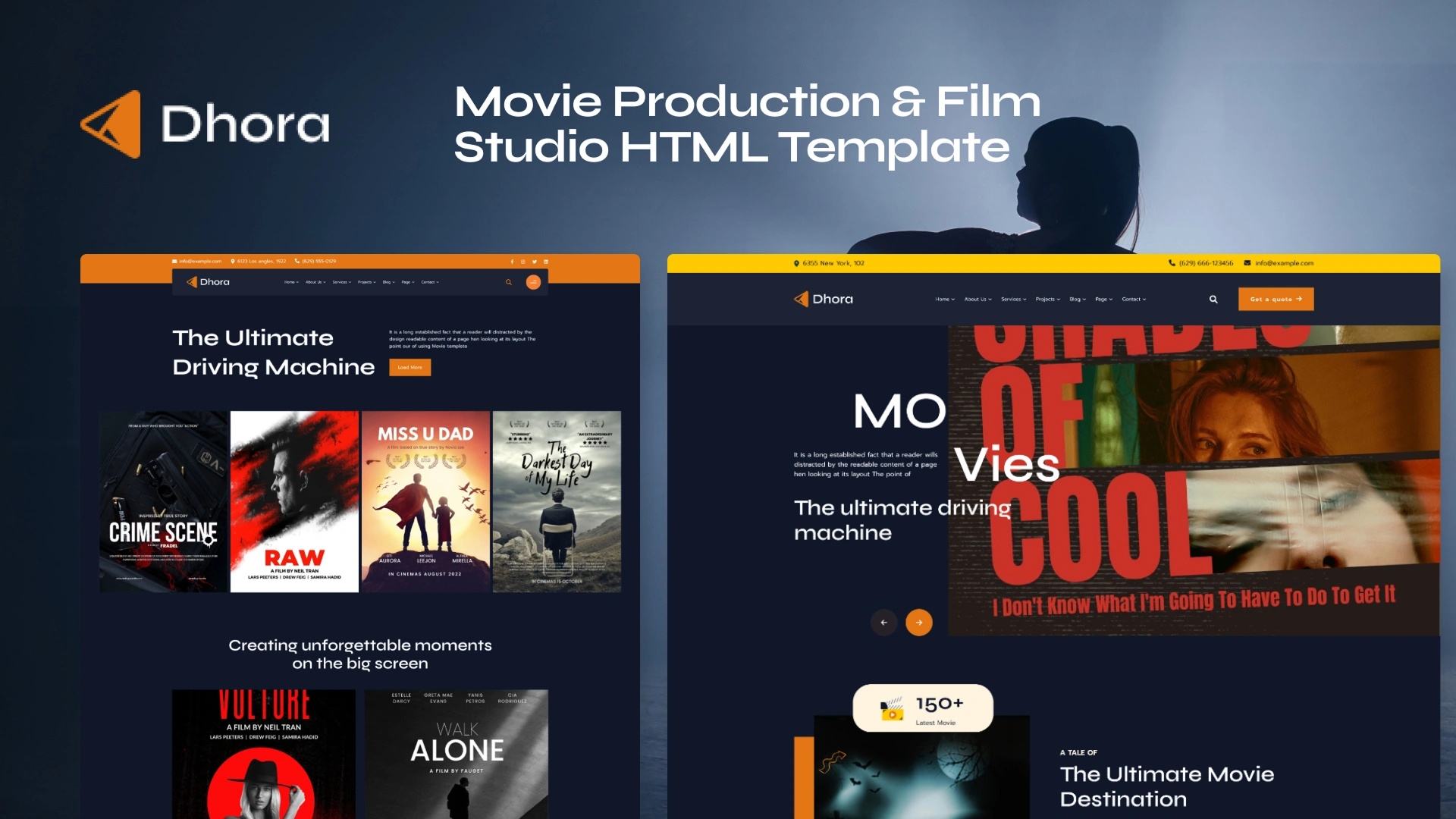Open Contact menu in yellow-header page
Screen dimensions: 1456x819
click(x=1134, y=300)
